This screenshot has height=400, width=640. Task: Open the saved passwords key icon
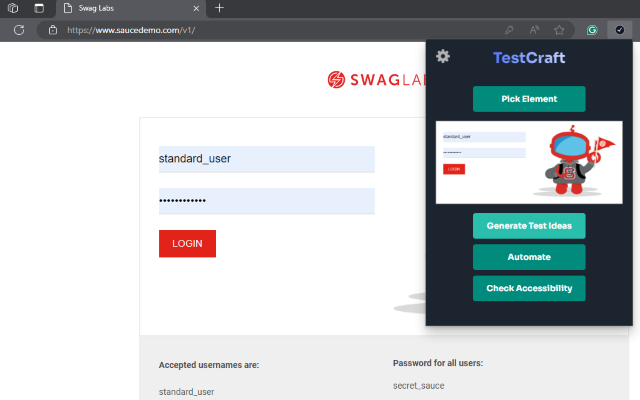pyautogui.click(x=509, y=30)
